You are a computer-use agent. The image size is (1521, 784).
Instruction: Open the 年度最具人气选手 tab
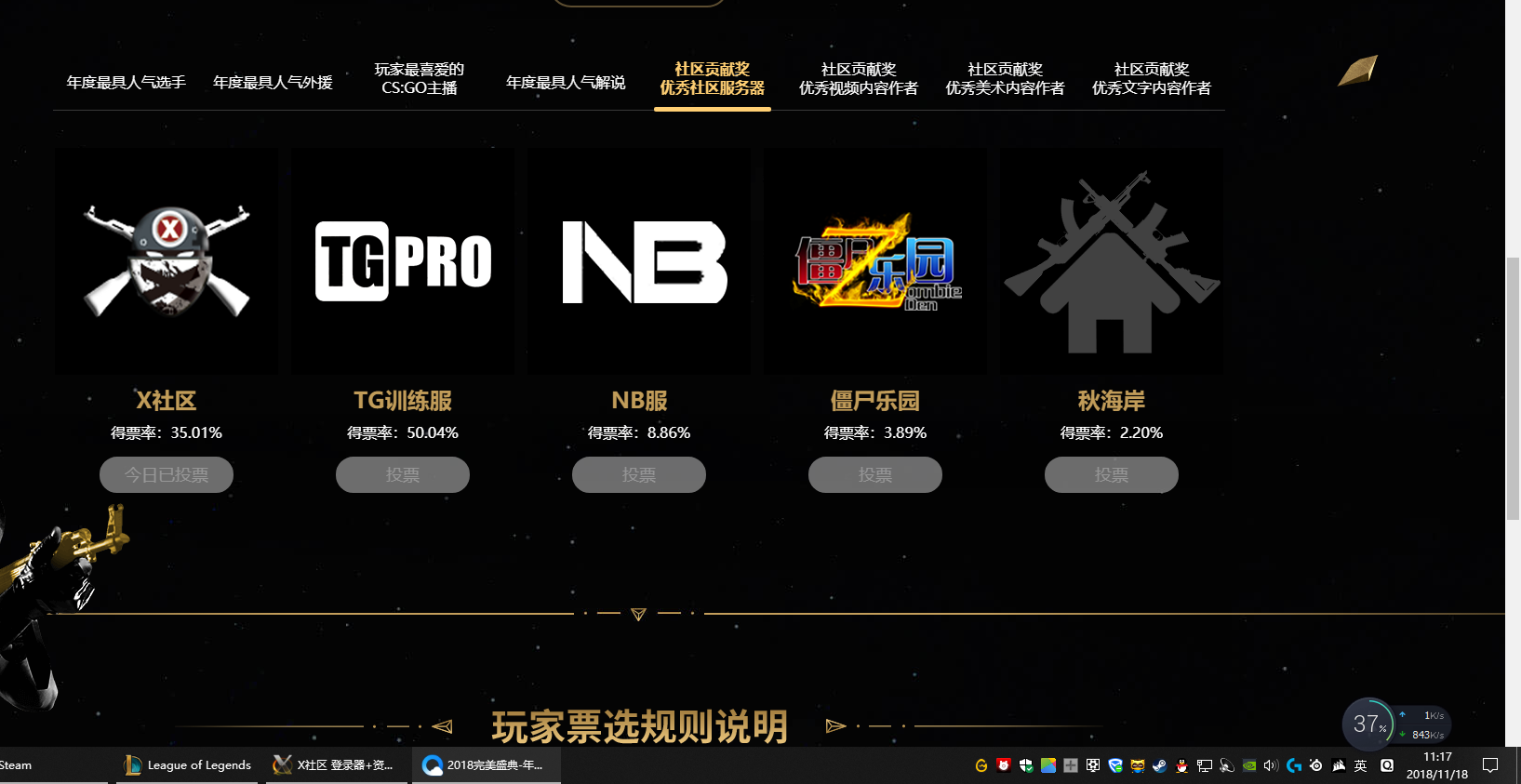point(127,82)
